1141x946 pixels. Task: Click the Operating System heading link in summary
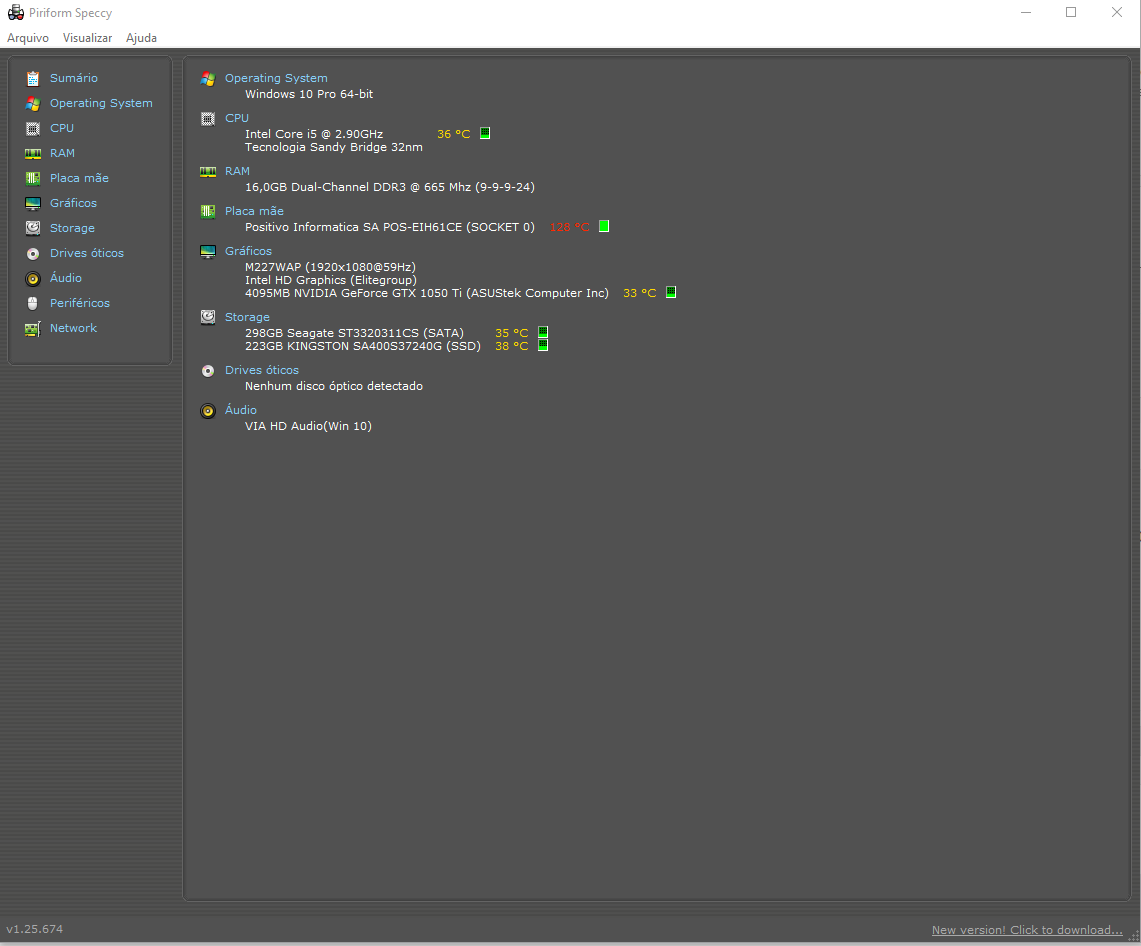276,78
